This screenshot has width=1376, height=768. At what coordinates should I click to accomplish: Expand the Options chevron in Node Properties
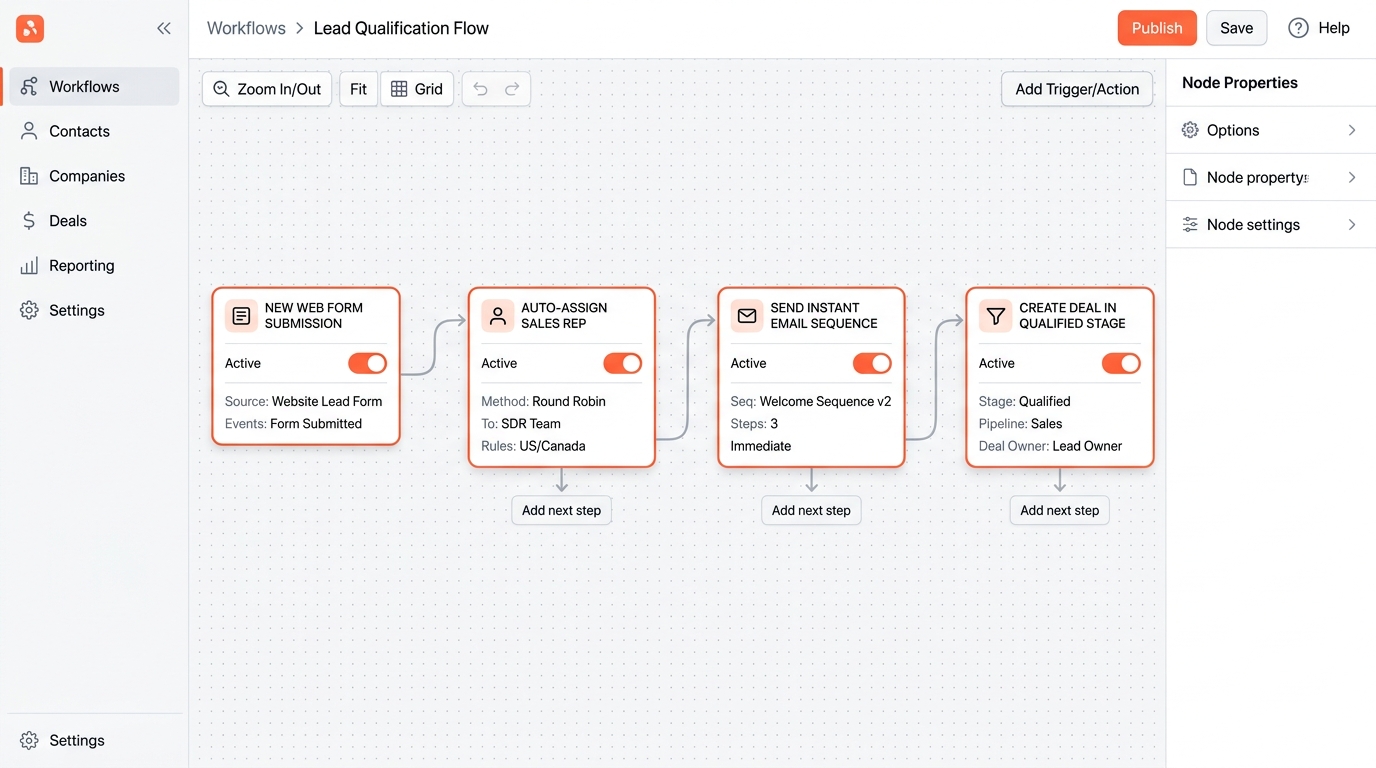[1352, 130]
